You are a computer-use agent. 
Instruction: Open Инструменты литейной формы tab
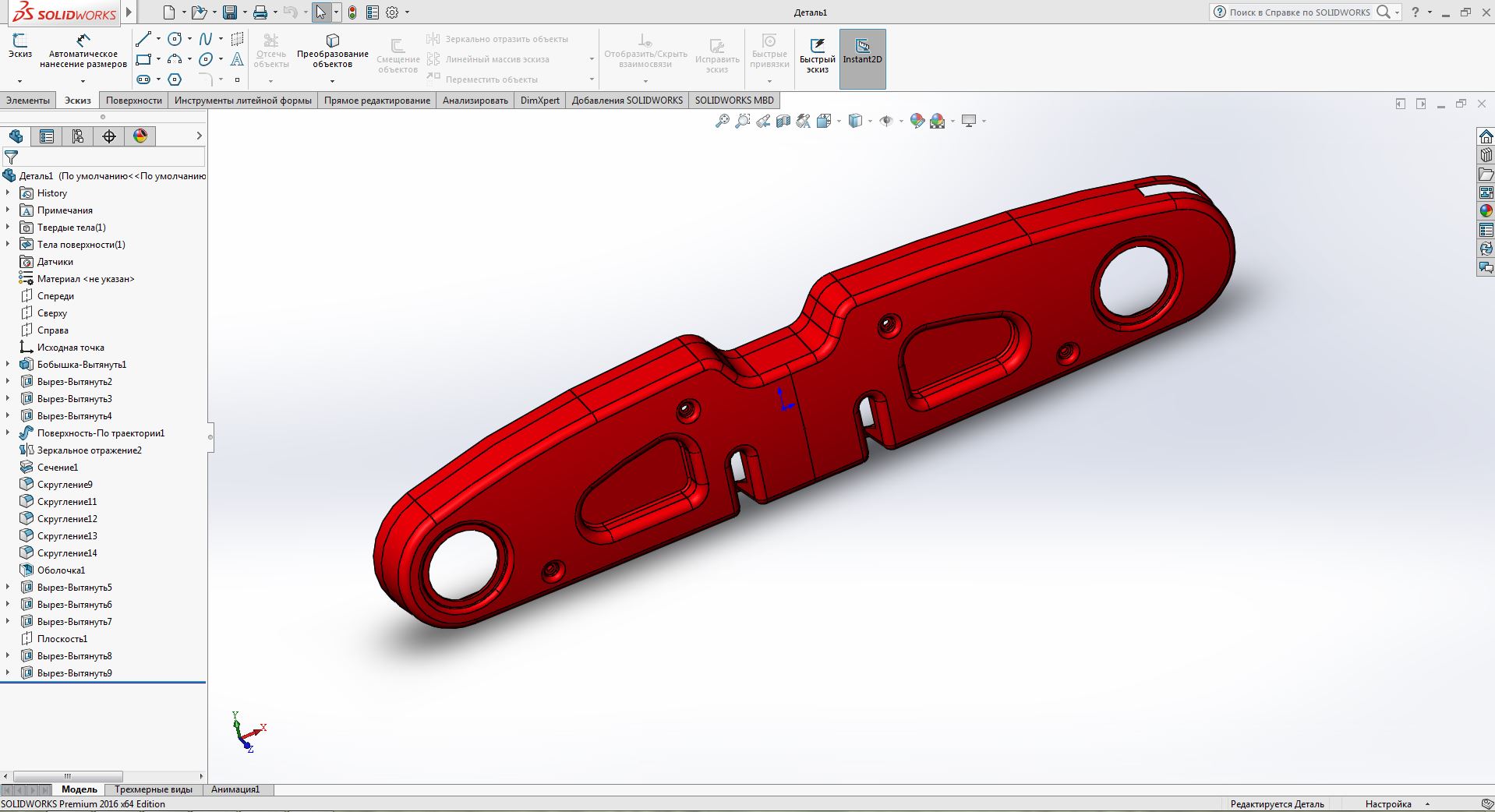(x=243, y=100)
